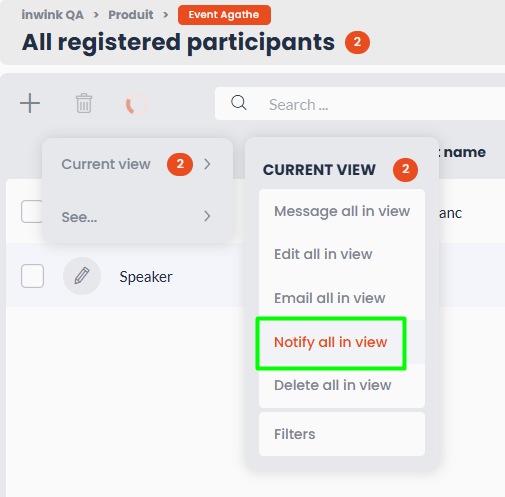Open the Filters option in the panel
The height and width of the screenshot is (497, 505).
[342, 434]
